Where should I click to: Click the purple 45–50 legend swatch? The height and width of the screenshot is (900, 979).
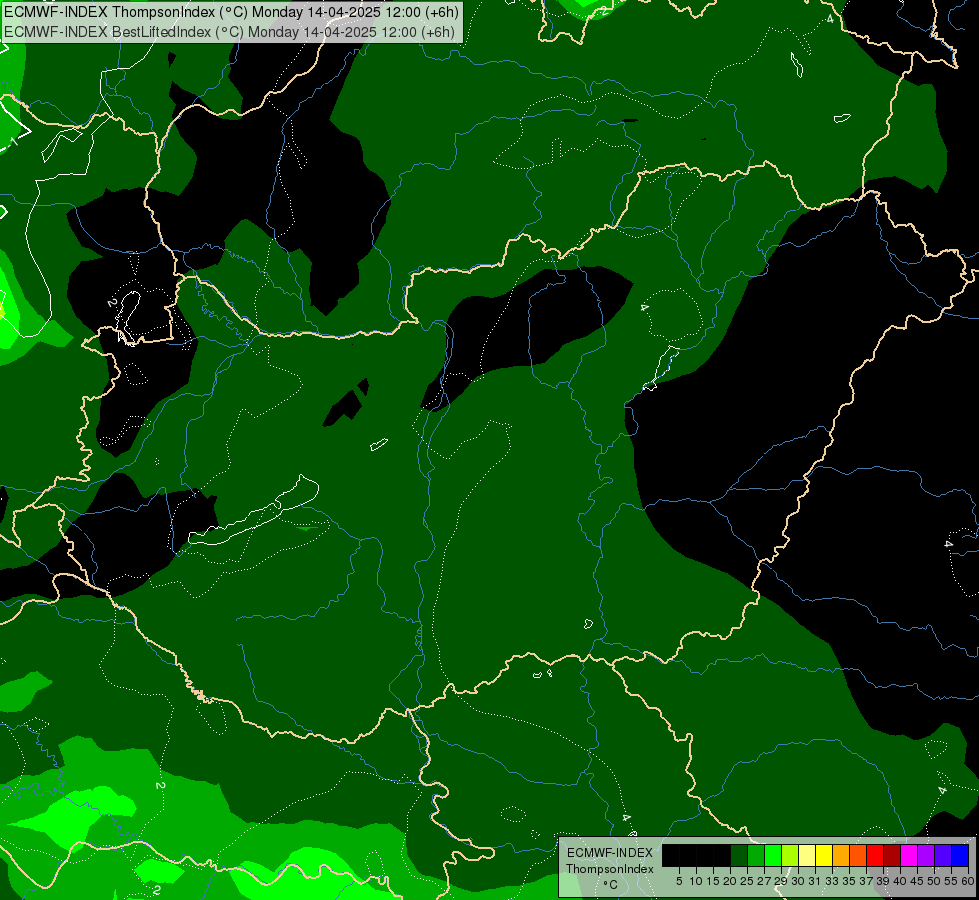(x=925, y=855)
